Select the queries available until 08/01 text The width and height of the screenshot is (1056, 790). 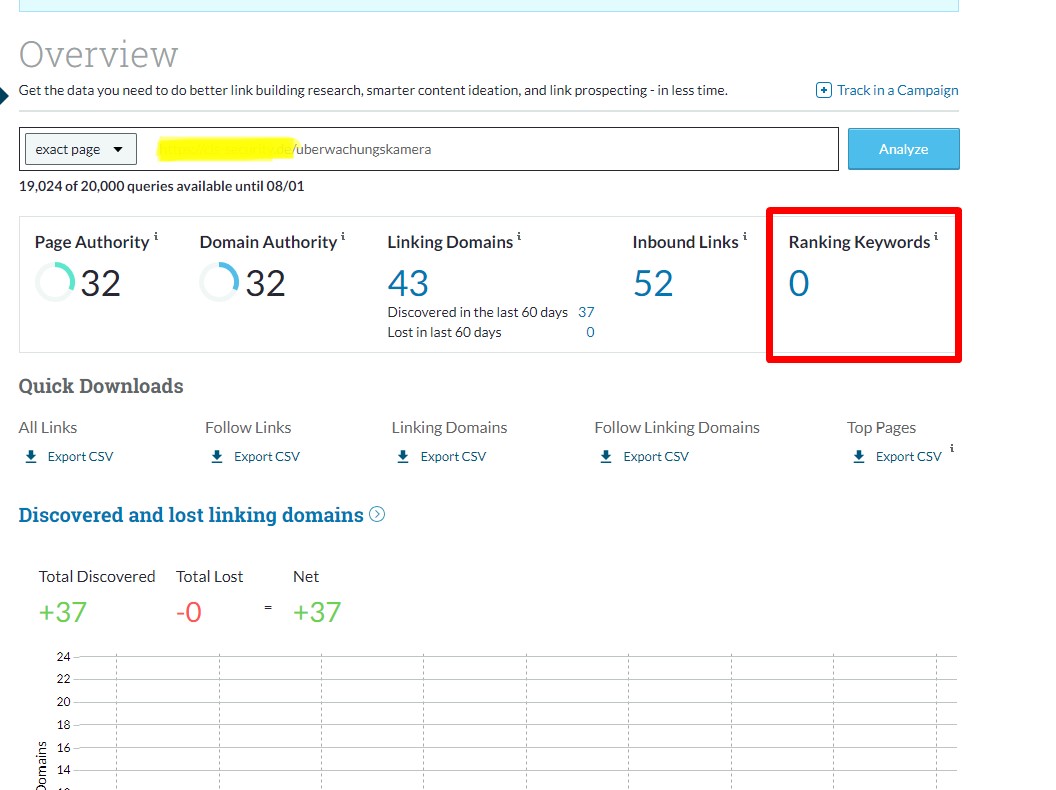[162, 186]
